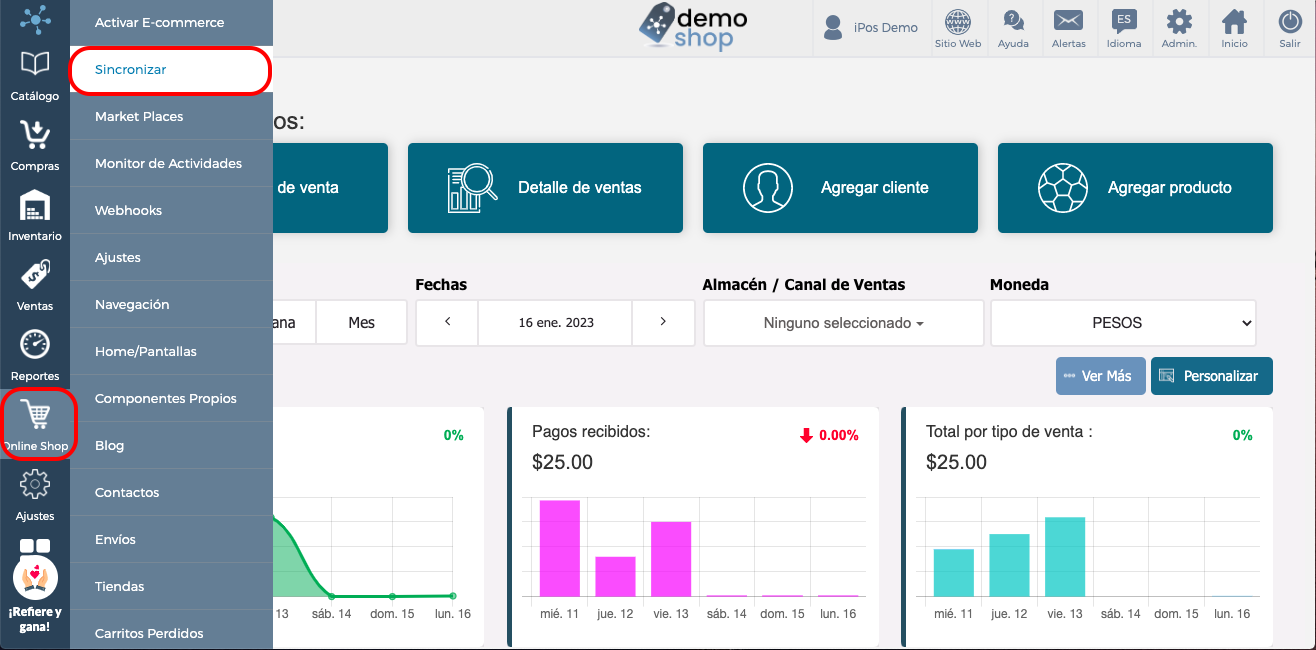Open the Ayuda help icon
Image resolution: width=1316 pixels, height=650 pixels.
pyautogui.click(x=1013, y=28)
